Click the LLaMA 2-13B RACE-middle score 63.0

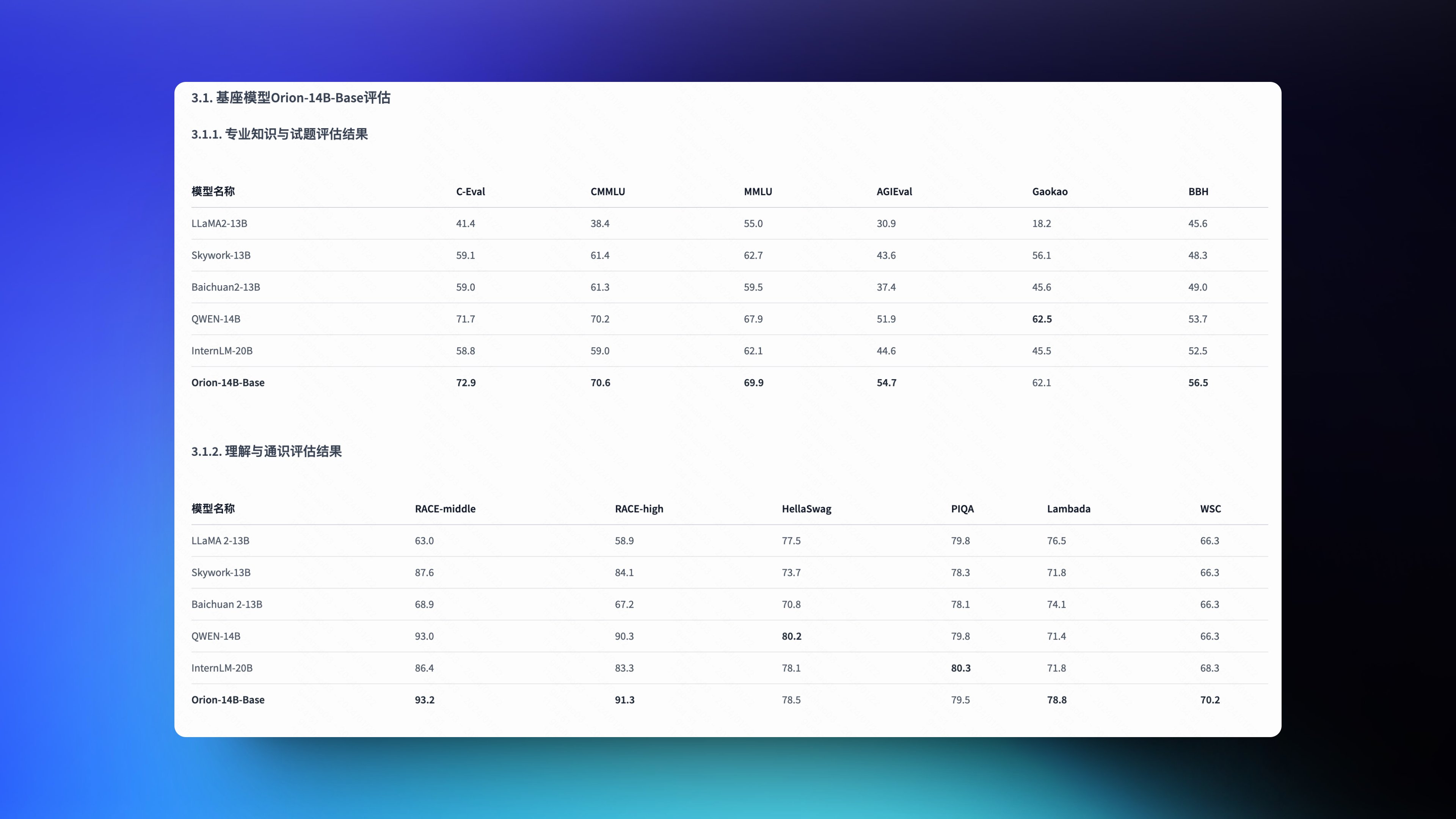pos(424,541)
